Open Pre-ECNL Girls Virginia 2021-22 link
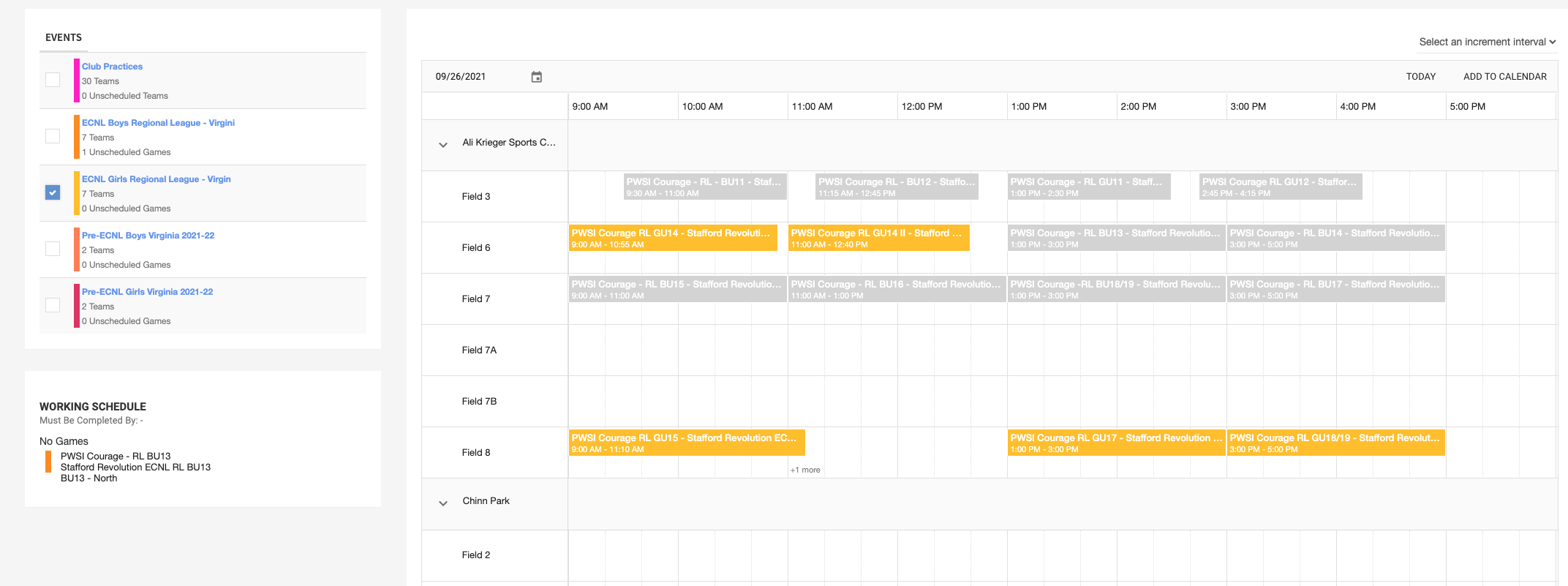 (147, 292)
